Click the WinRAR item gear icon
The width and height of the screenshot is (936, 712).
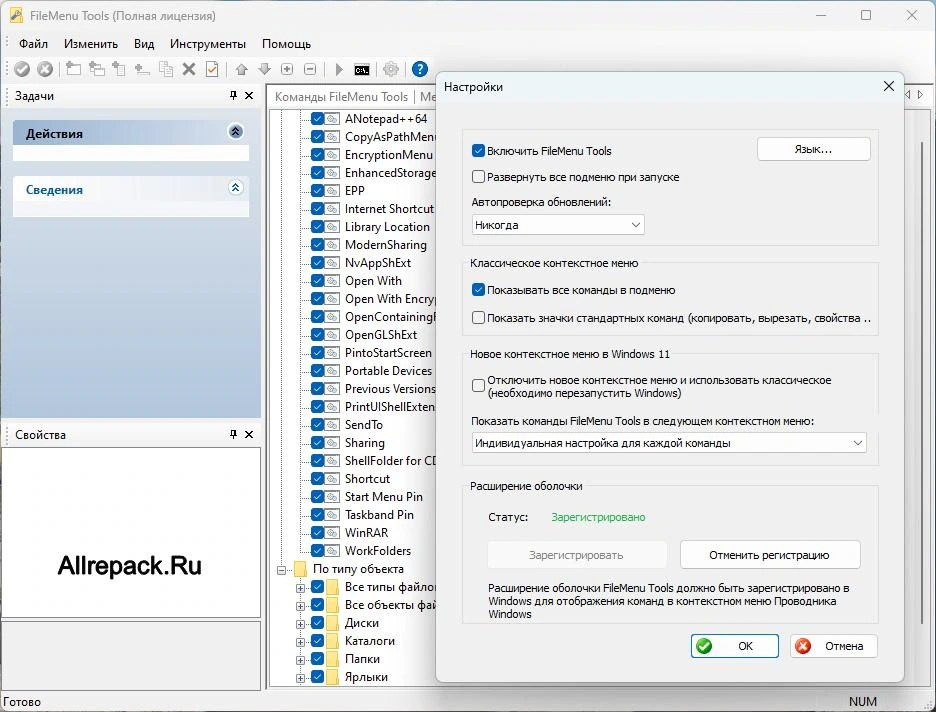tap(332, 532)
